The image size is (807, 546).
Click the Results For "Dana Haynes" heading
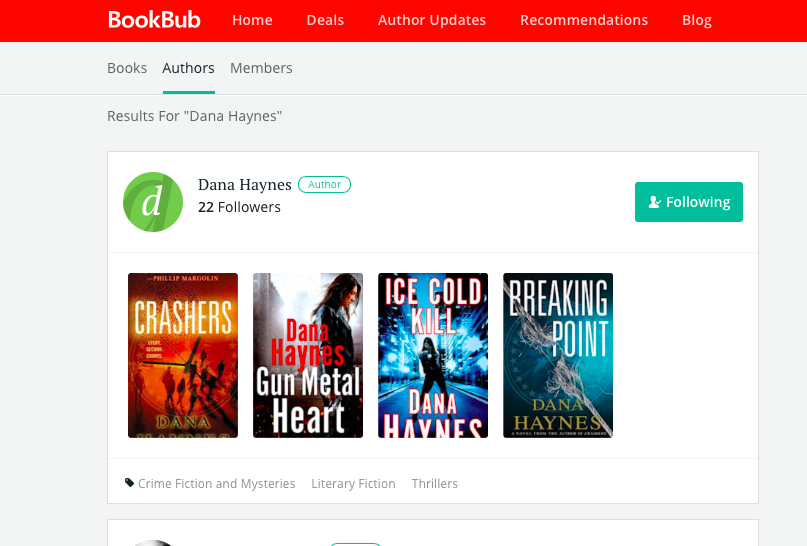tap(195, 116)
